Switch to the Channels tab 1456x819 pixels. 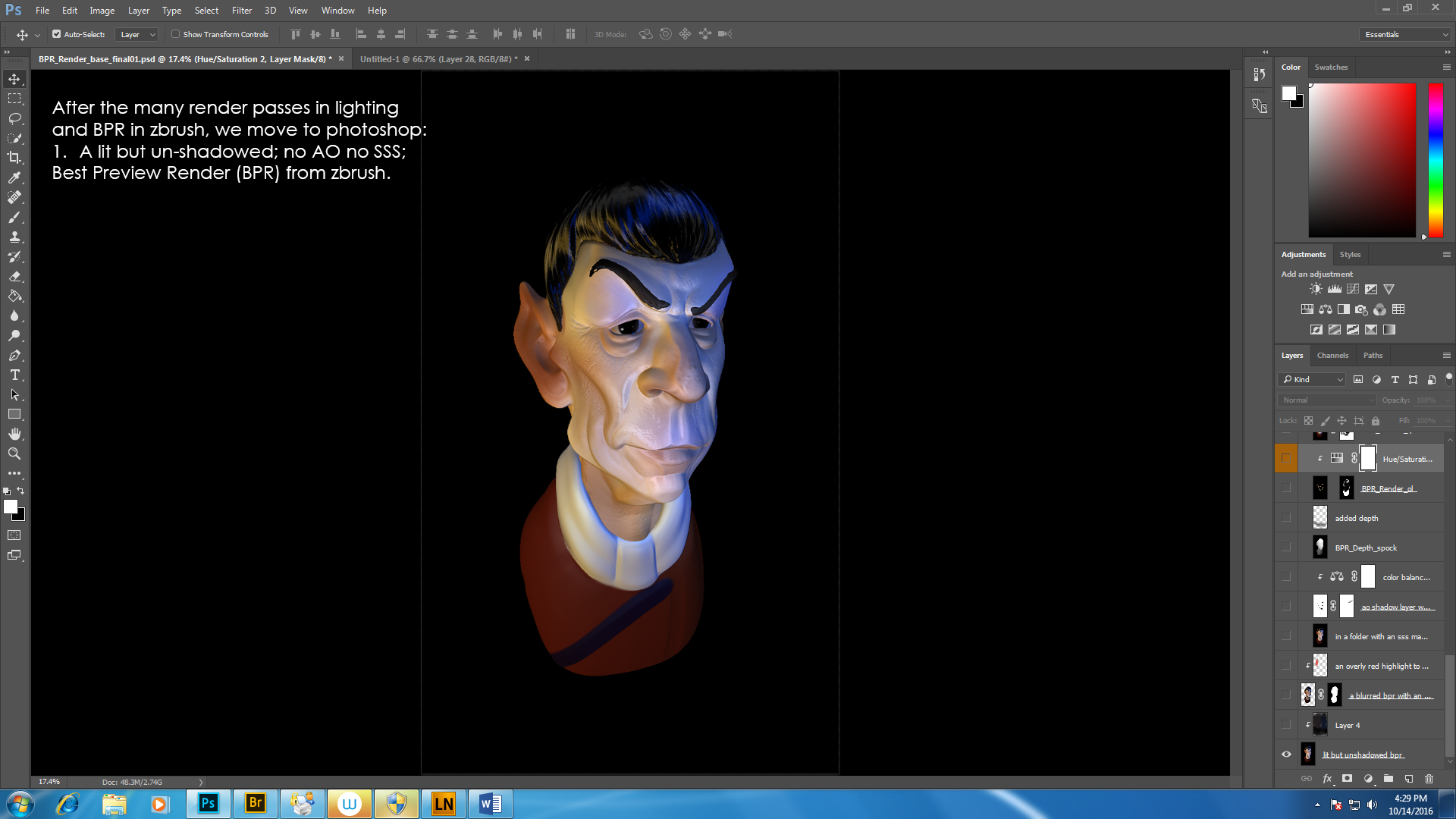(x=1332, y=355)
